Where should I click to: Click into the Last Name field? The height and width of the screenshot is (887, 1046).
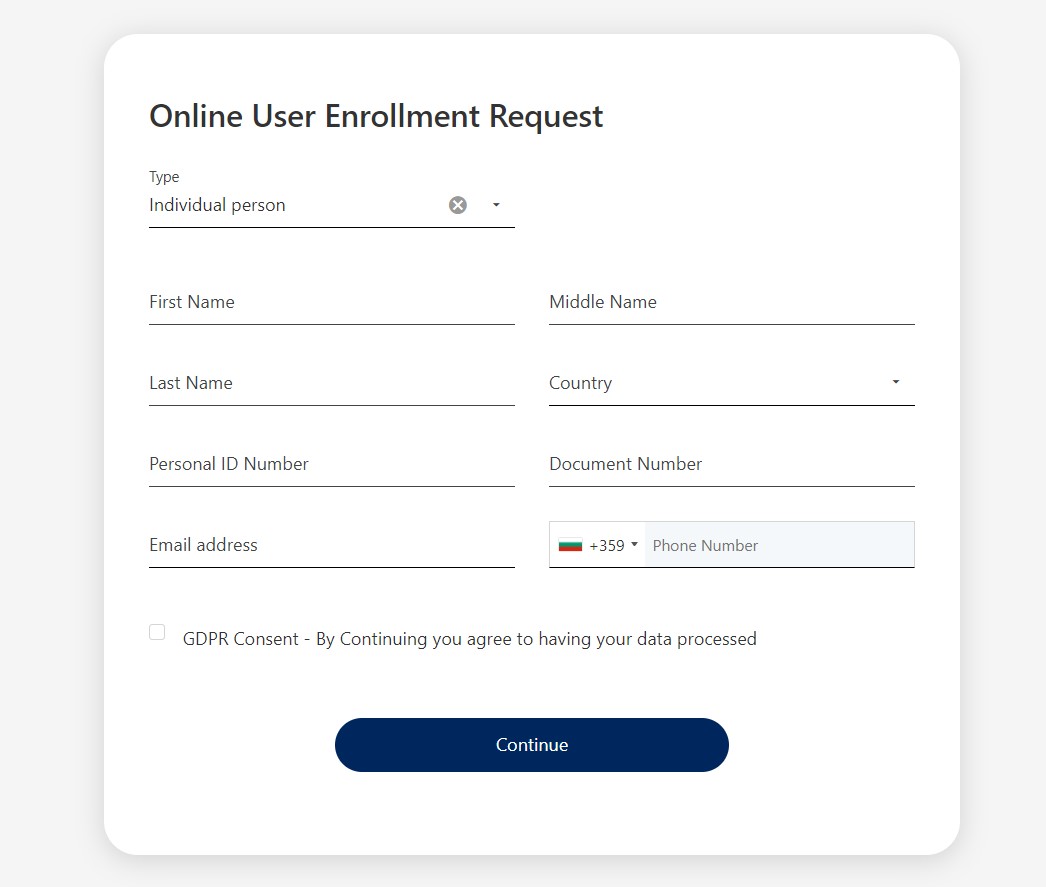(331, 384)
